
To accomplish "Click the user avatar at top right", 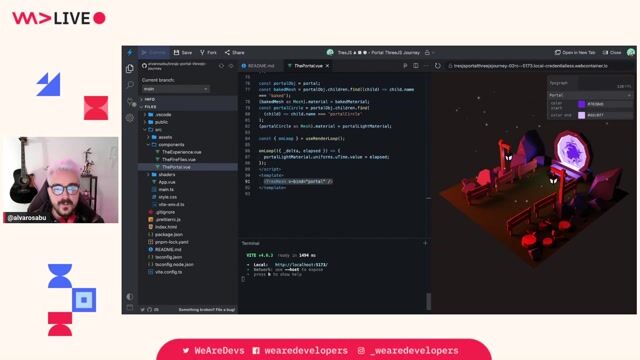I will tap(631, 52).
